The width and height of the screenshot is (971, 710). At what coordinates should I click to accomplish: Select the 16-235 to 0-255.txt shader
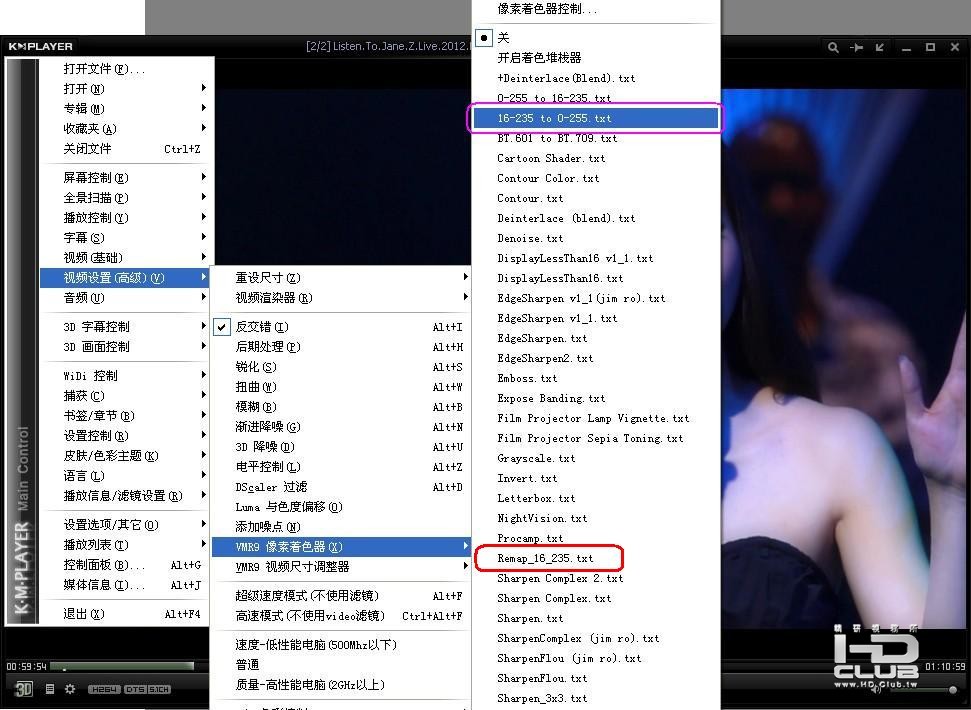[595, 118]
